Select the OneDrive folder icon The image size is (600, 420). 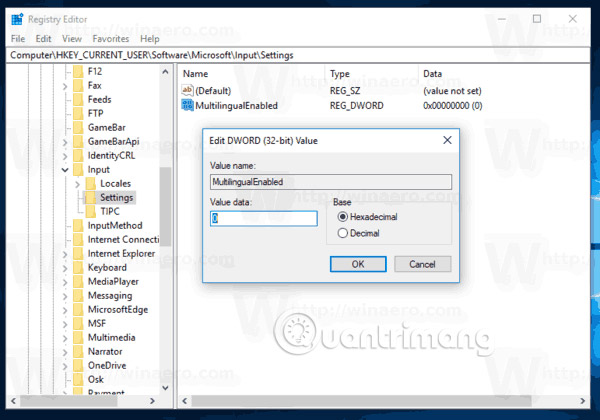point(78,366)
